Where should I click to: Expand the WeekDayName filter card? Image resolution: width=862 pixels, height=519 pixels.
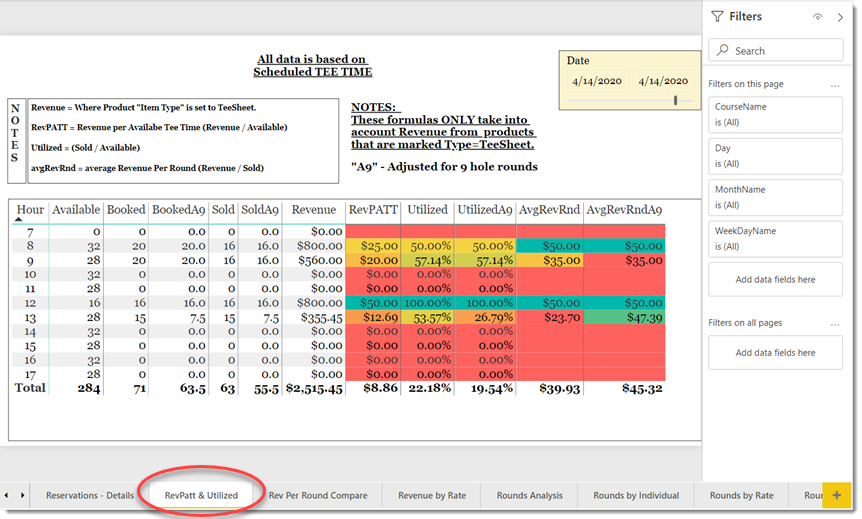tap(775, 239)
